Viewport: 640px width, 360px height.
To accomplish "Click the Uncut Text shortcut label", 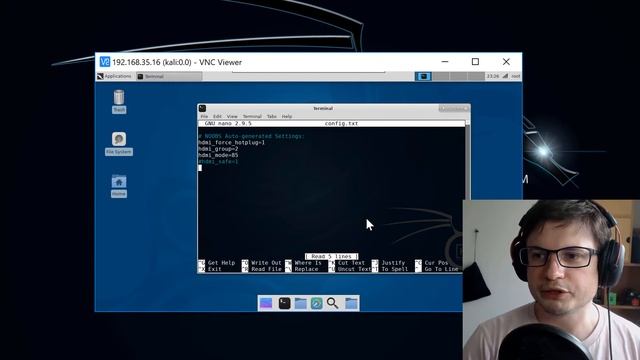I will tap(355, 269).
